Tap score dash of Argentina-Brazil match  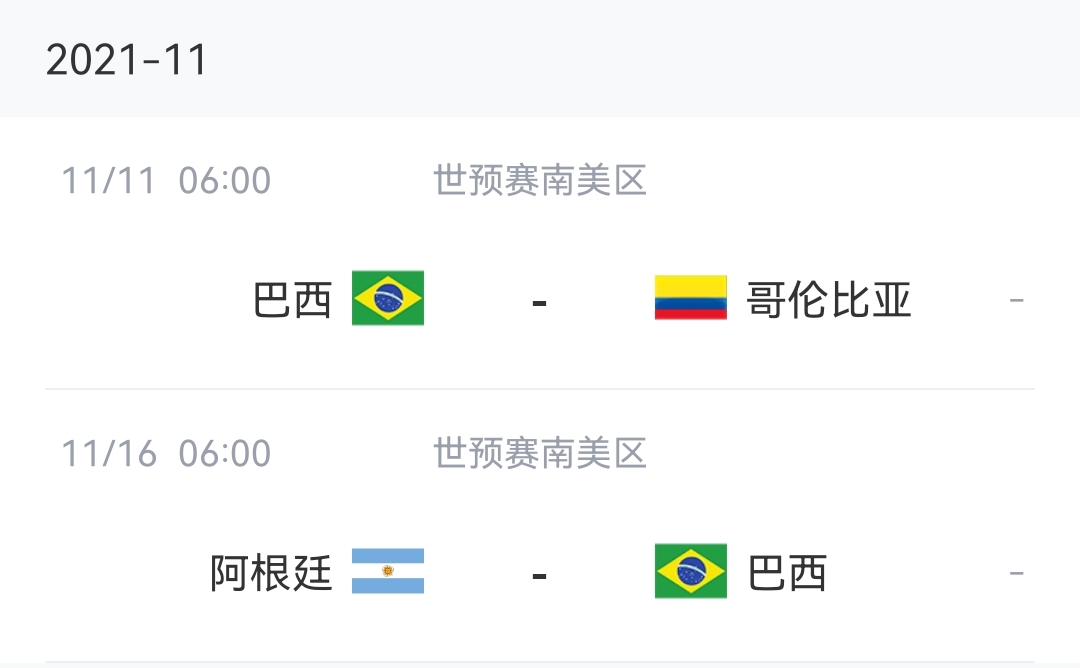coord(539,575)
